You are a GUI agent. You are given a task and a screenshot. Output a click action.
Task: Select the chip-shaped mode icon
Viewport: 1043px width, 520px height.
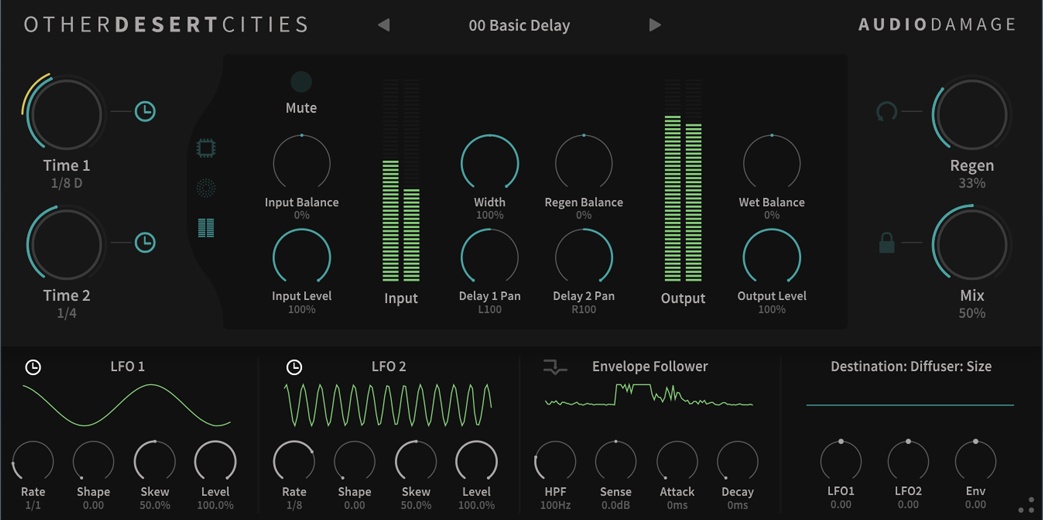pyautogui.click(x=206, y=148)
